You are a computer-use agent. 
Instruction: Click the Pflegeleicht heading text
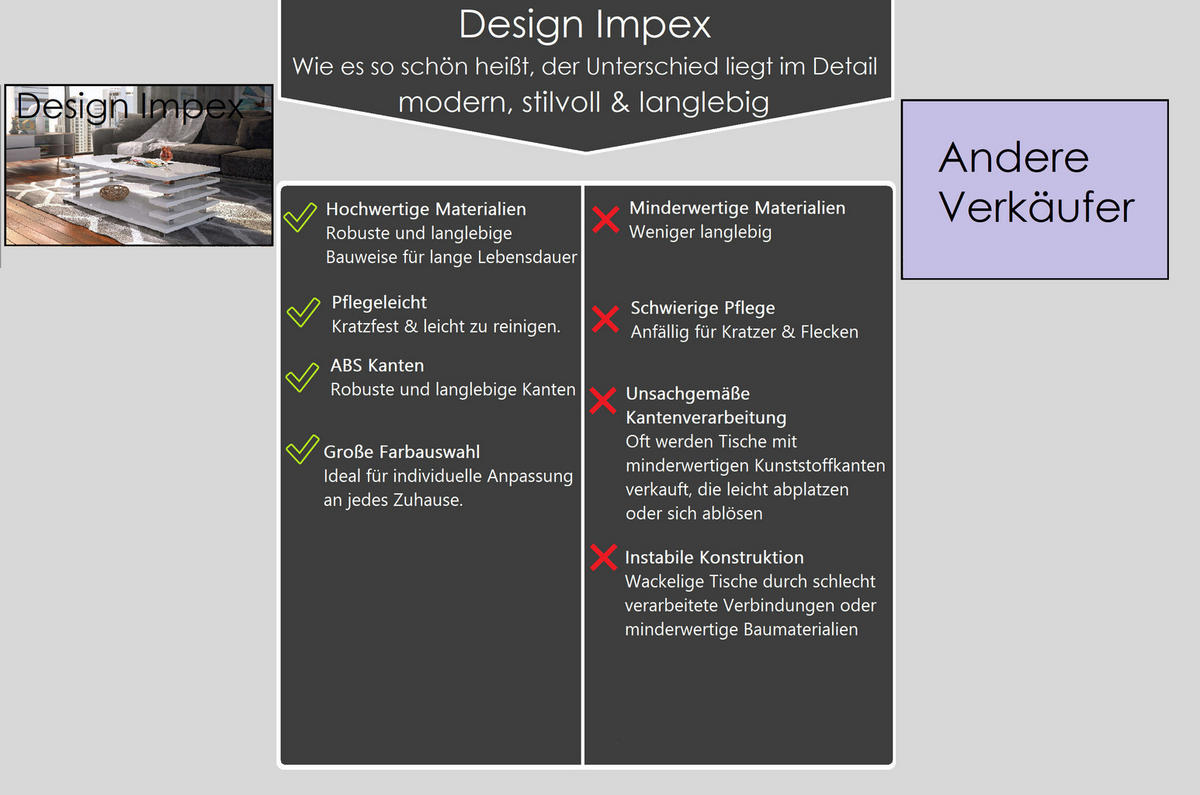pos(379,302)
